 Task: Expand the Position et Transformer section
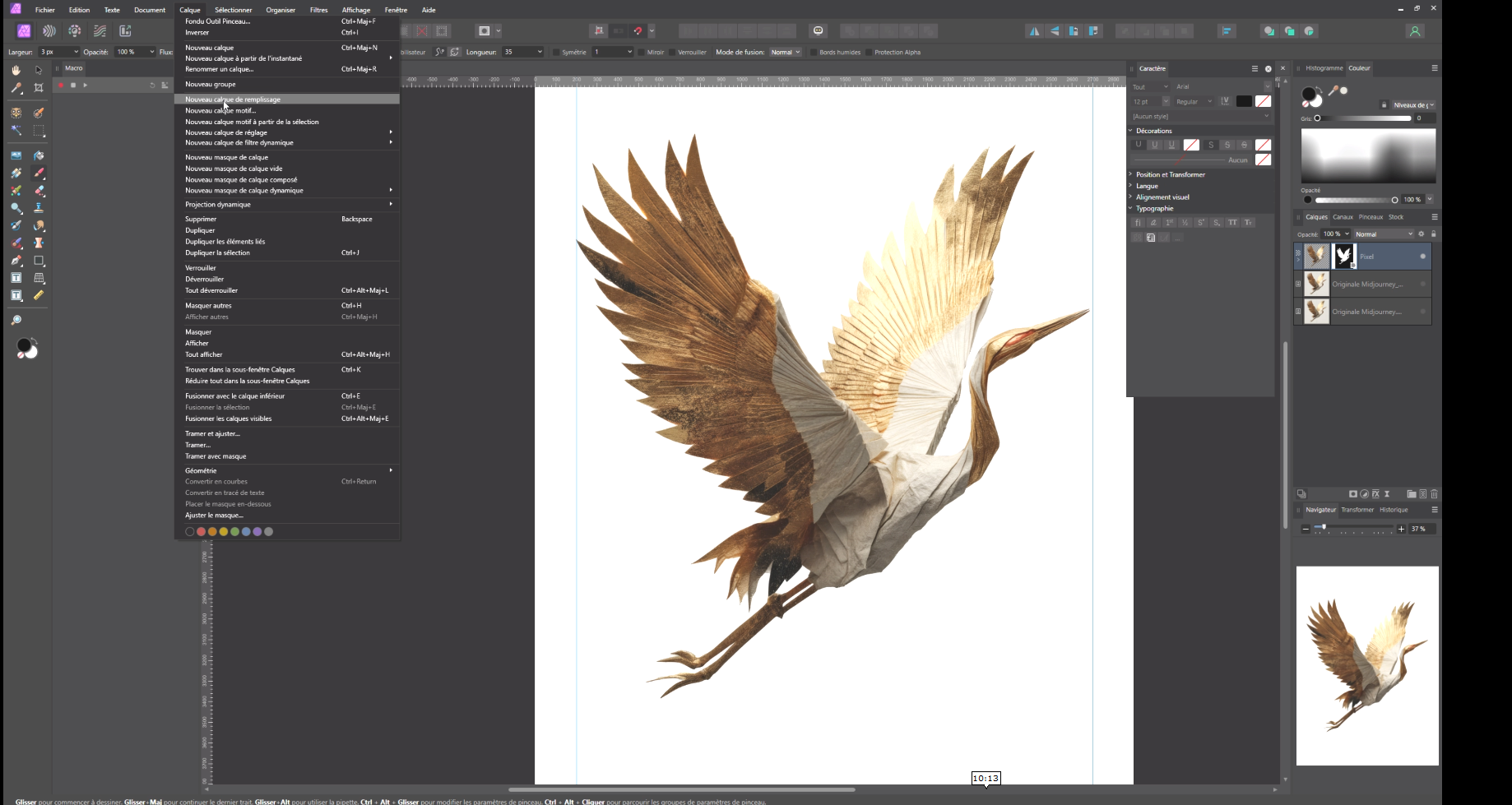pos(1170,174)
